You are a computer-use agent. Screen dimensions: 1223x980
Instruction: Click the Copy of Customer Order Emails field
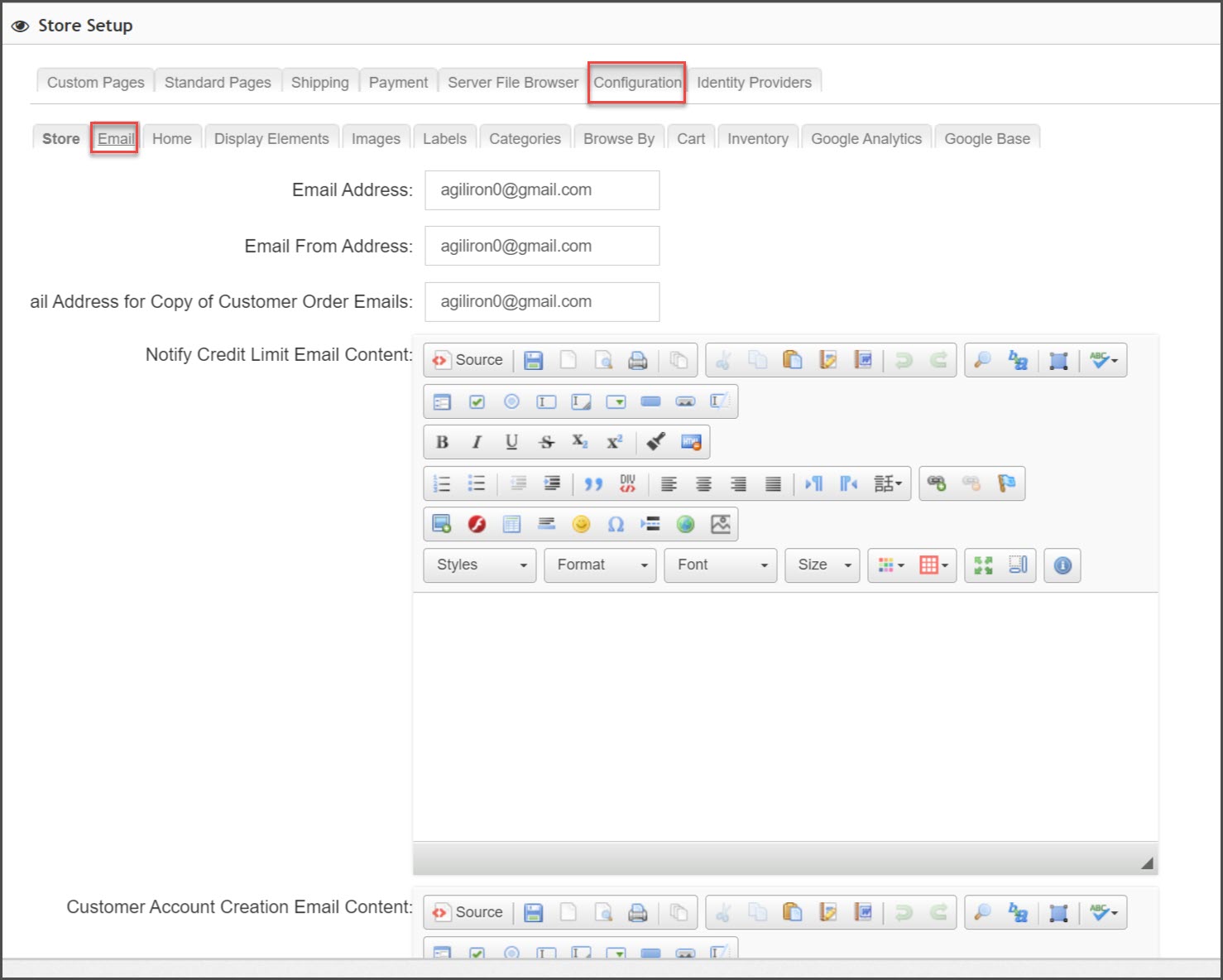[542, 301]
